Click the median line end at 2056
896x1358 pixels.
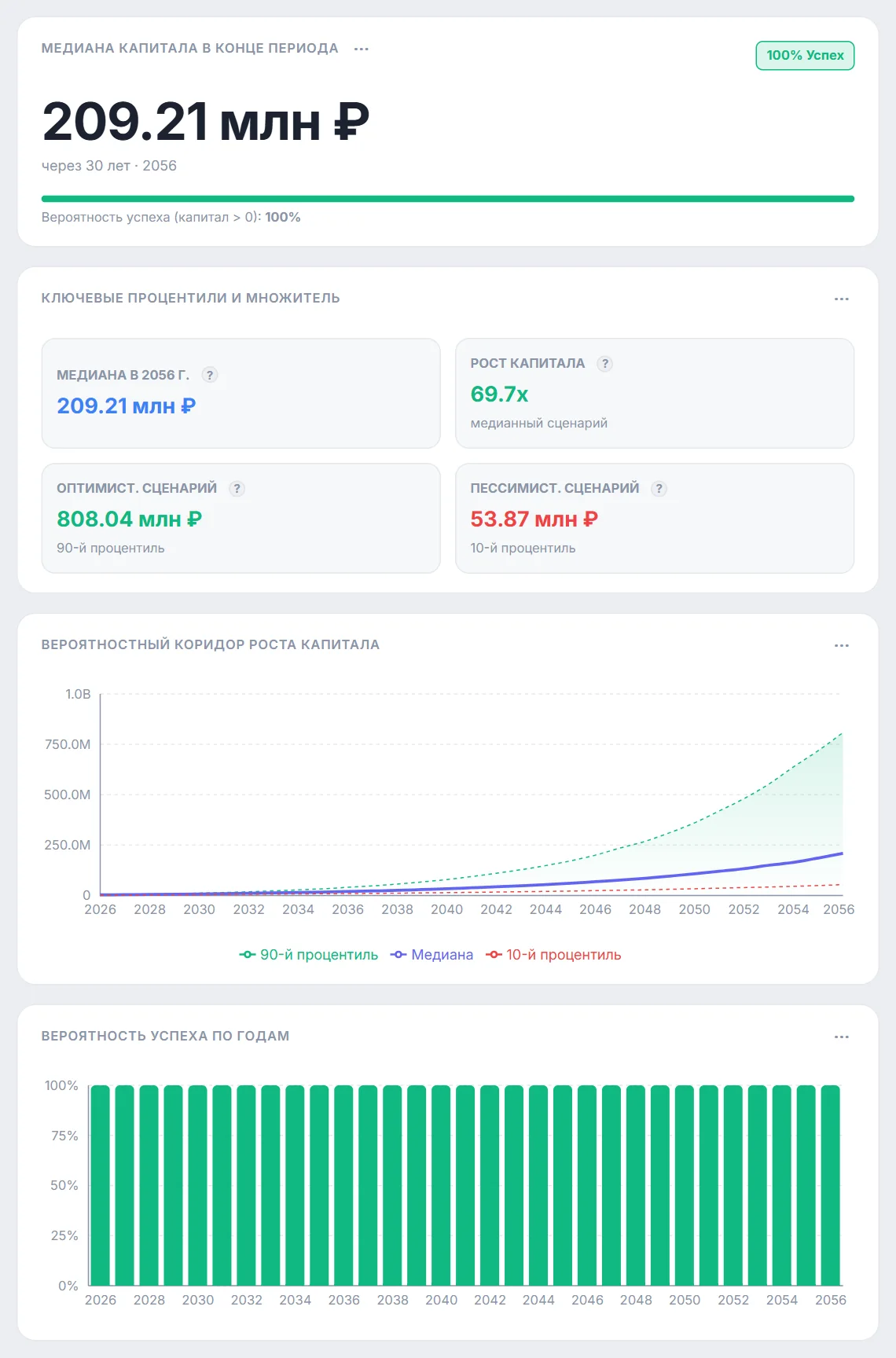(x=842, y=853)
